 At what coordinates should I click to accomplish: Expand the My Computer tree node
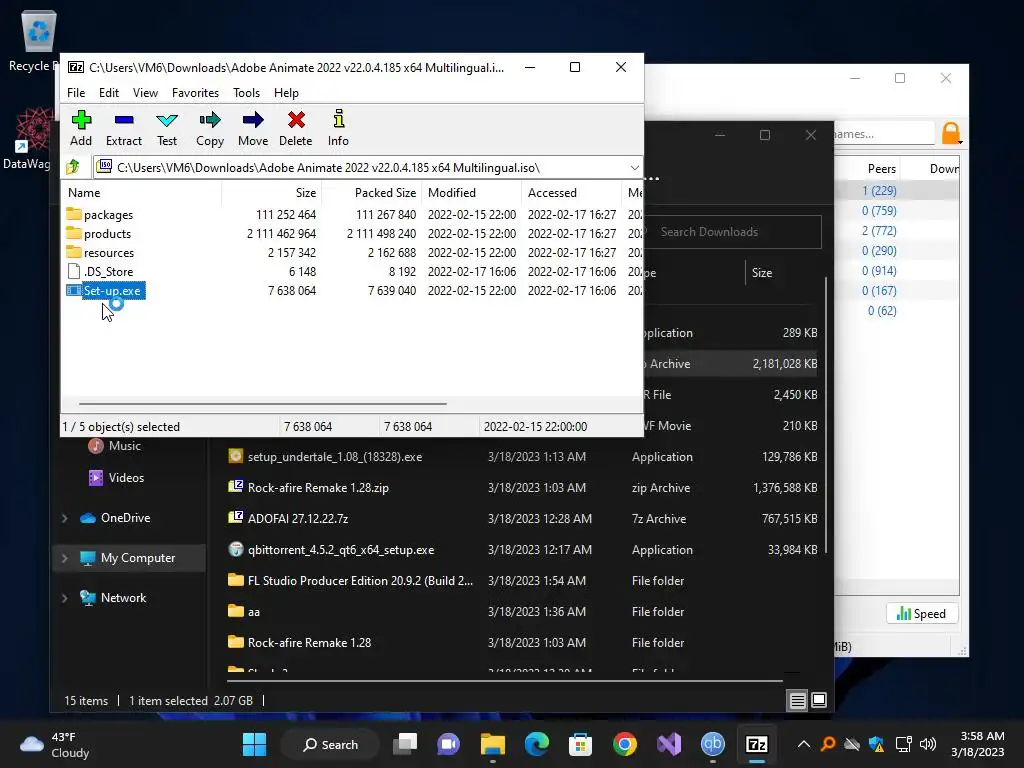click(x=65, y=558)
